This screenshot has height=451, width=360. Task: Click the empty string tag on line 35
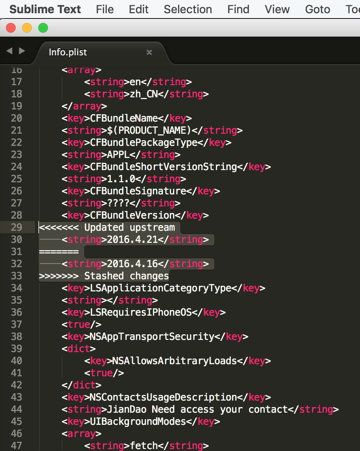(110, 300)
